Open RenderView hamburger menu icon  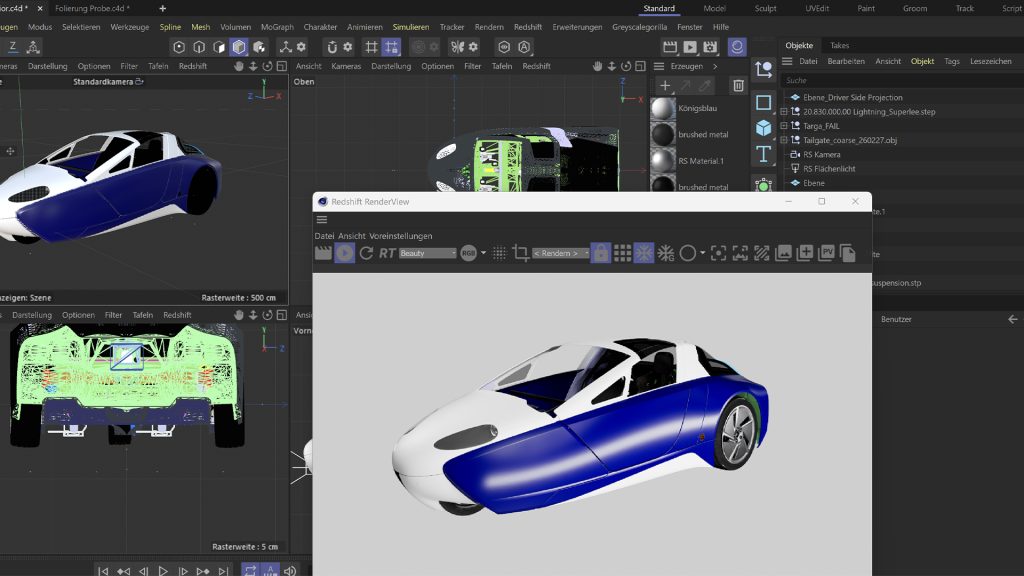(x=322, y=219)
